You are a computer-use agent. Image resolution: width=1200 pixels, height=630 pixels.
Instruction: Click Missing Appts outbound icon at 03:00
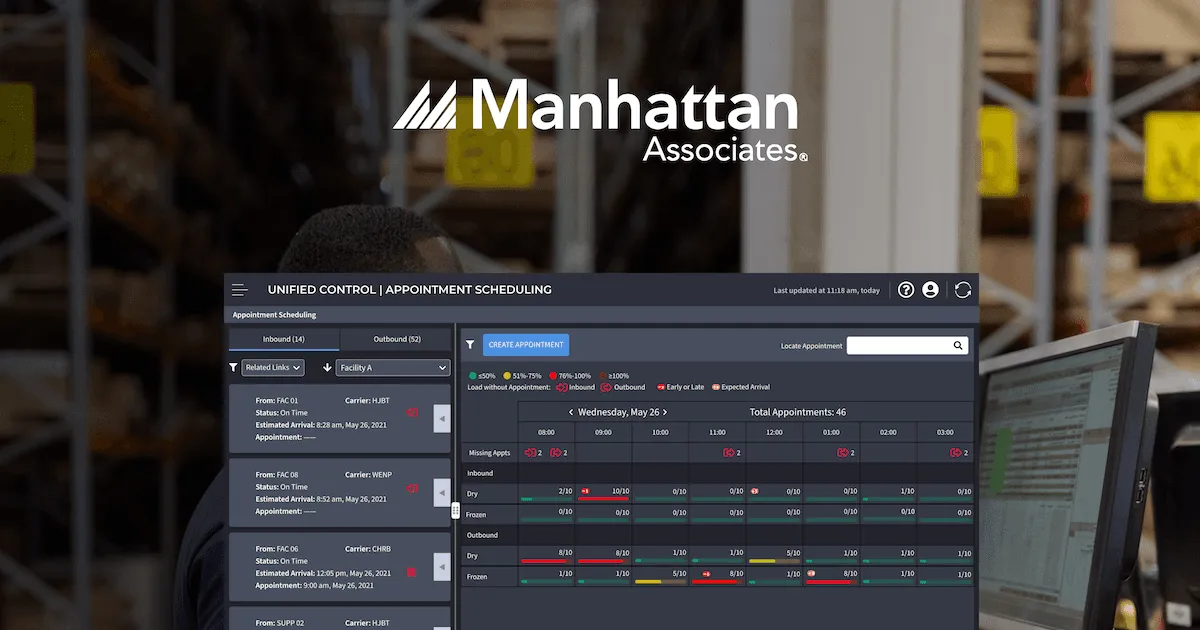click(x=956, y=453)
